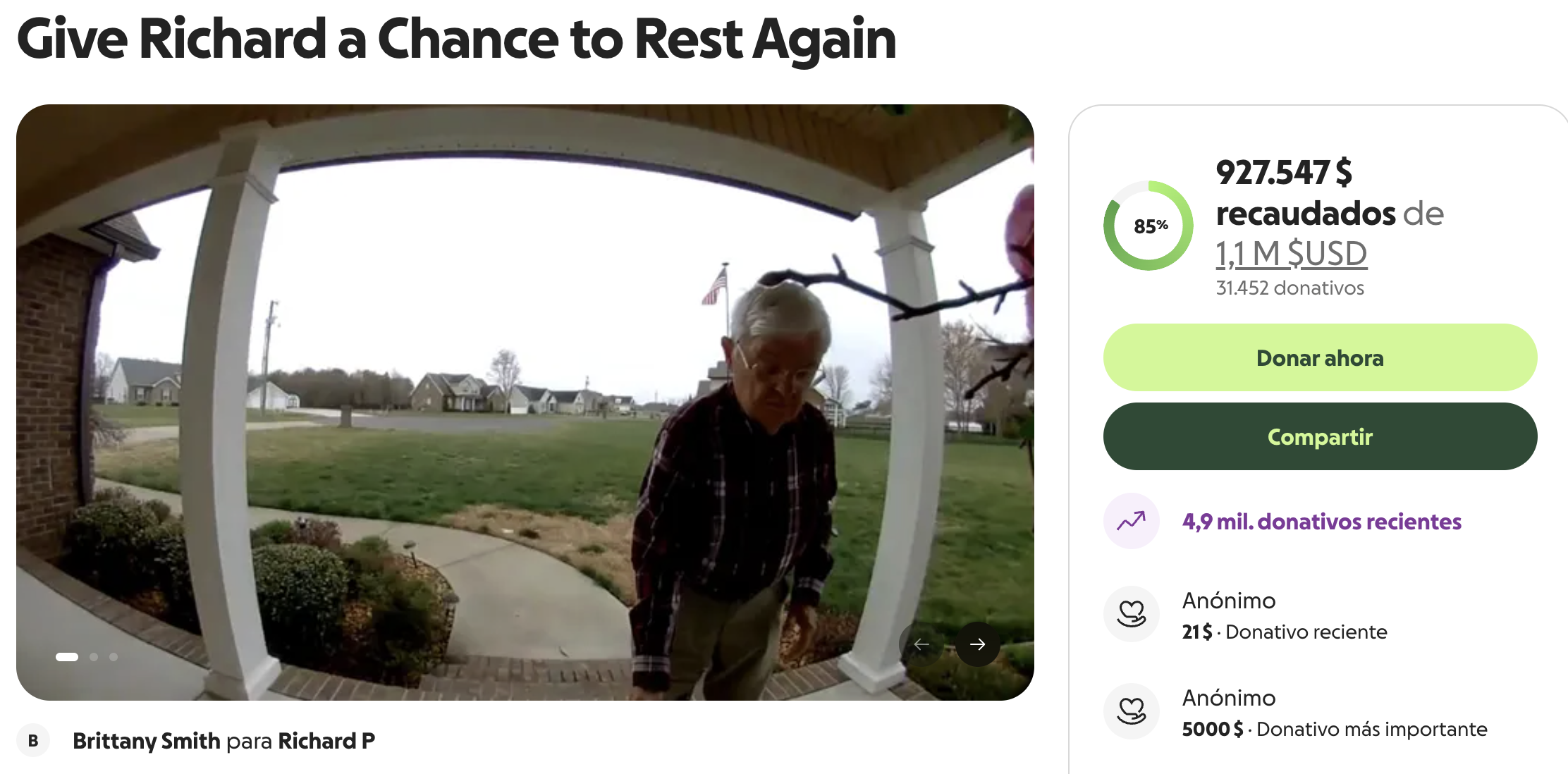
Task: Click the Compartir button
Action: tap(1320, 436)
